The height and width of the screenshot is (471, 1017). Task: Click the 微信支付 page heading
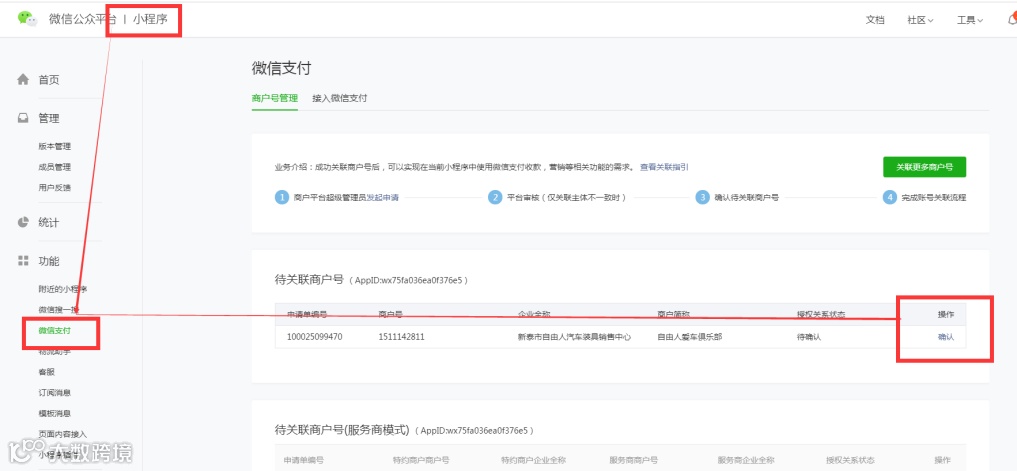281,68
